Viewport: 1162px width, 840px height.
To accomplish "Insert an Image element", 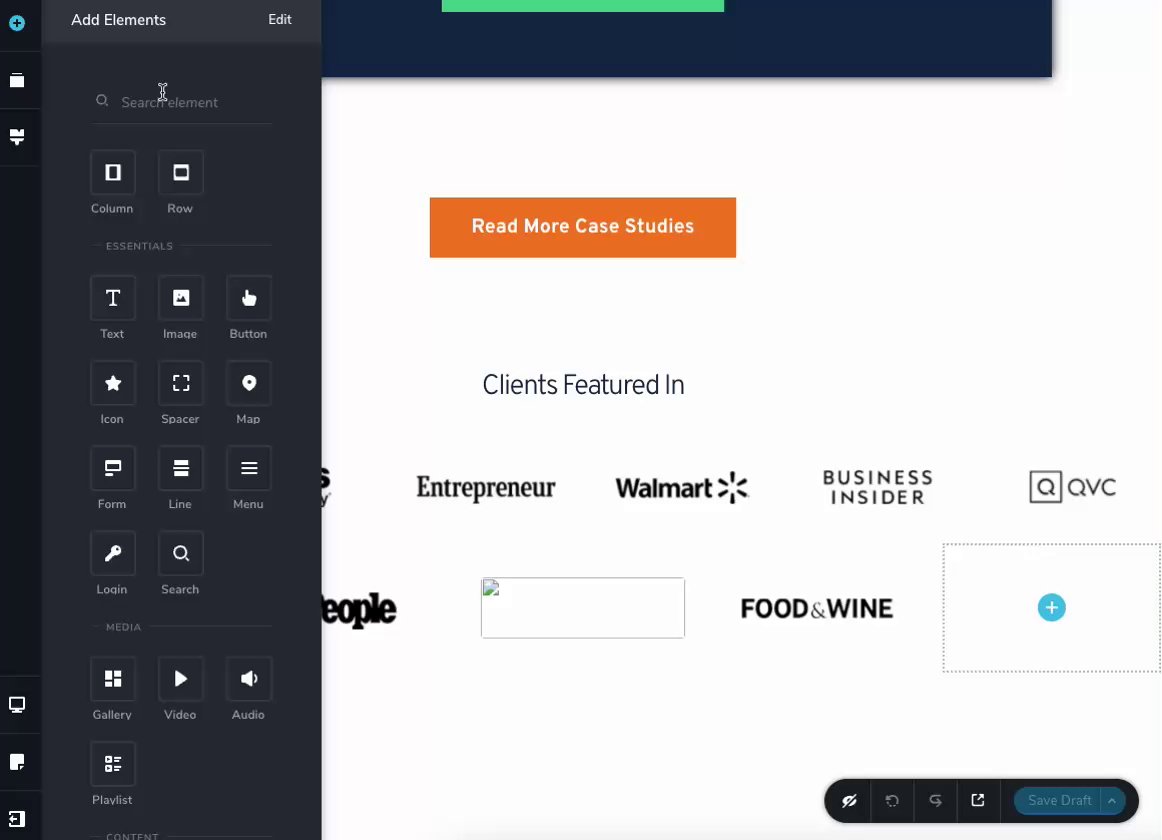I will coord(181,298).
